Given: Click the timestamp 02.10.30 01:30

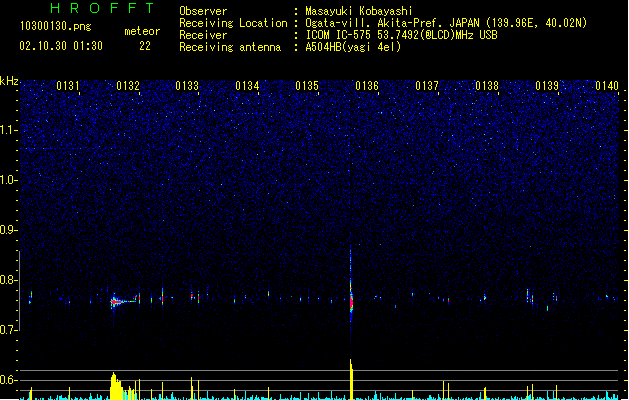Looking at the screenshot, I should [61, 46].
